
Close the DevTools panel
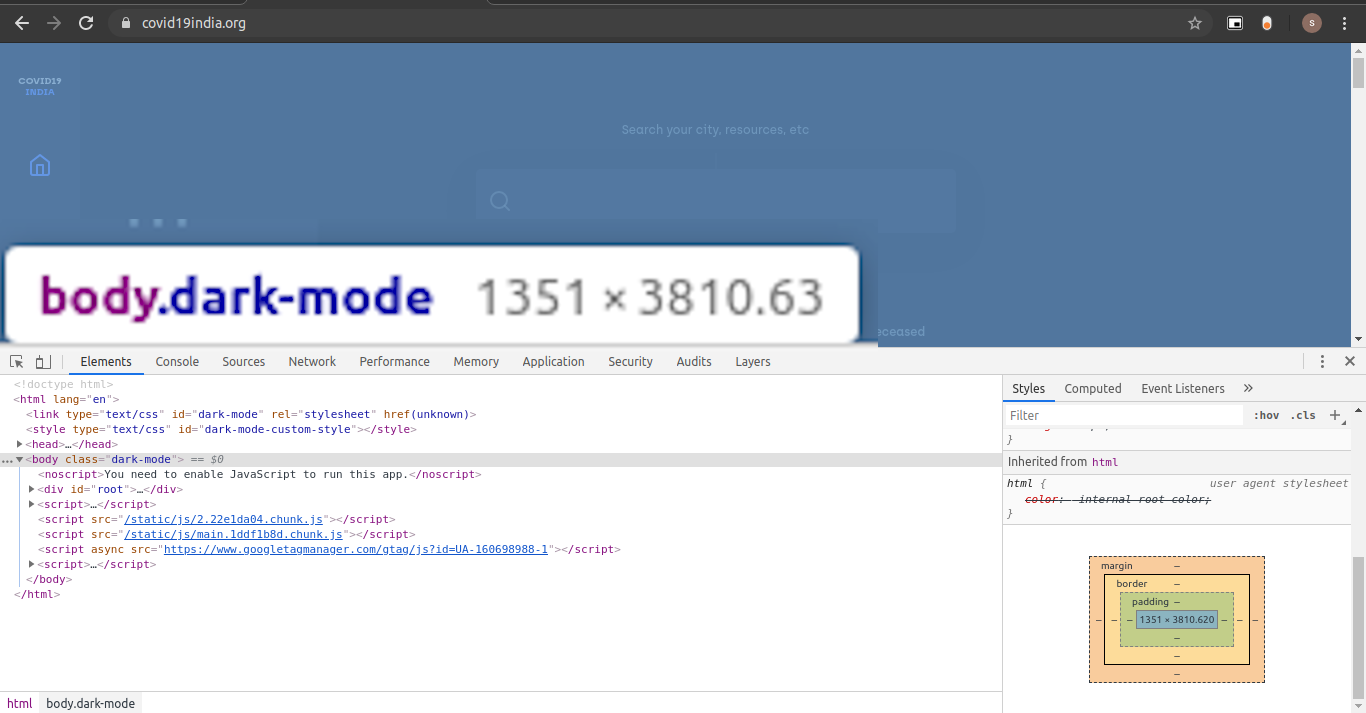coord(1350,362)
